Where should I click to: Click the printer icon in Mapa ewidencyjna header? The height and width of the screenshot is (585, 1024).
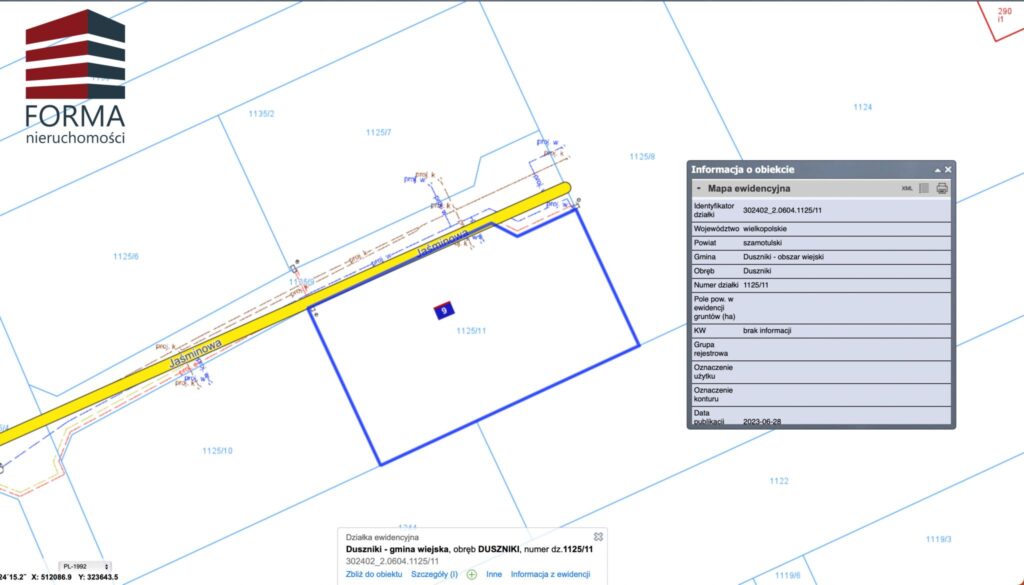coord(942,188)
